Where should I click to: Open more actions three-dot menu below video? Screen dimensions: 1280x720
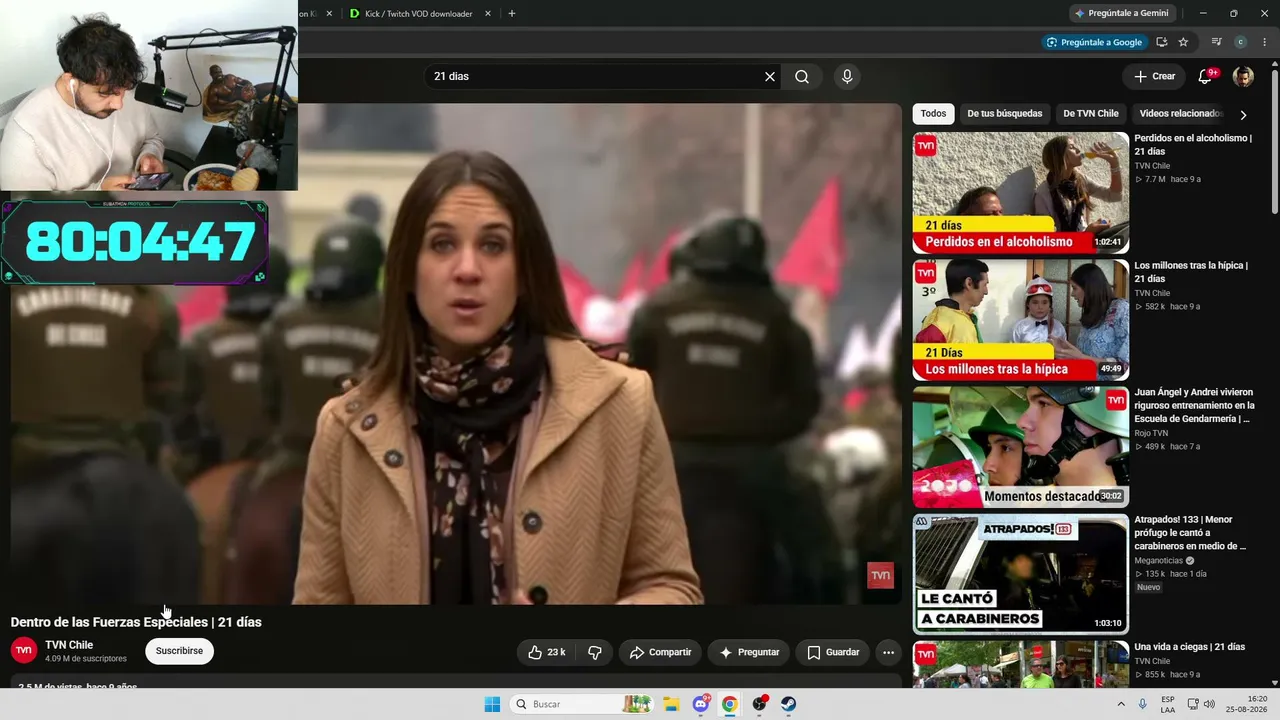[888, 652]
